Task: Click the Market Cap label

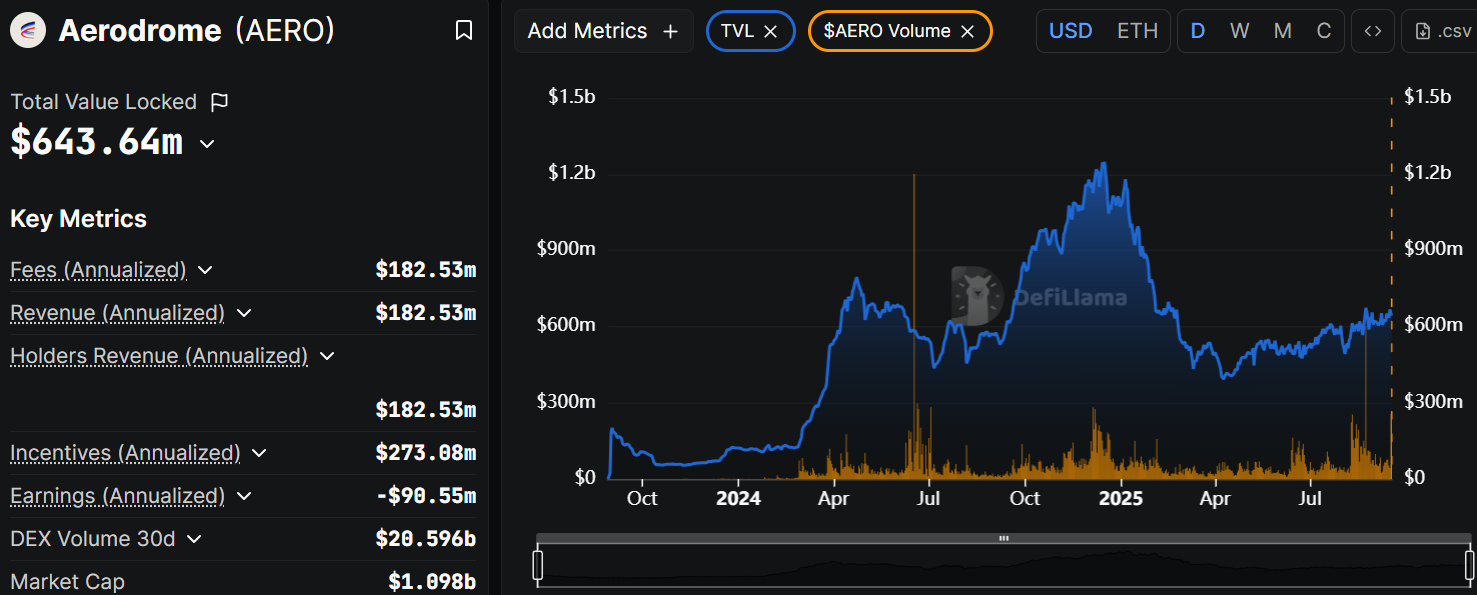Action: [x=67, y=582]
